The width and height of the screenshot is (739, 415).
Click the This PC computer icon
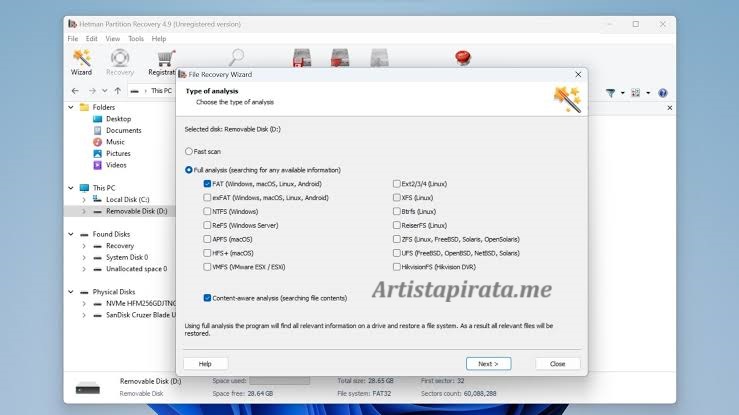pyautogui.click(x=84, y=188)
